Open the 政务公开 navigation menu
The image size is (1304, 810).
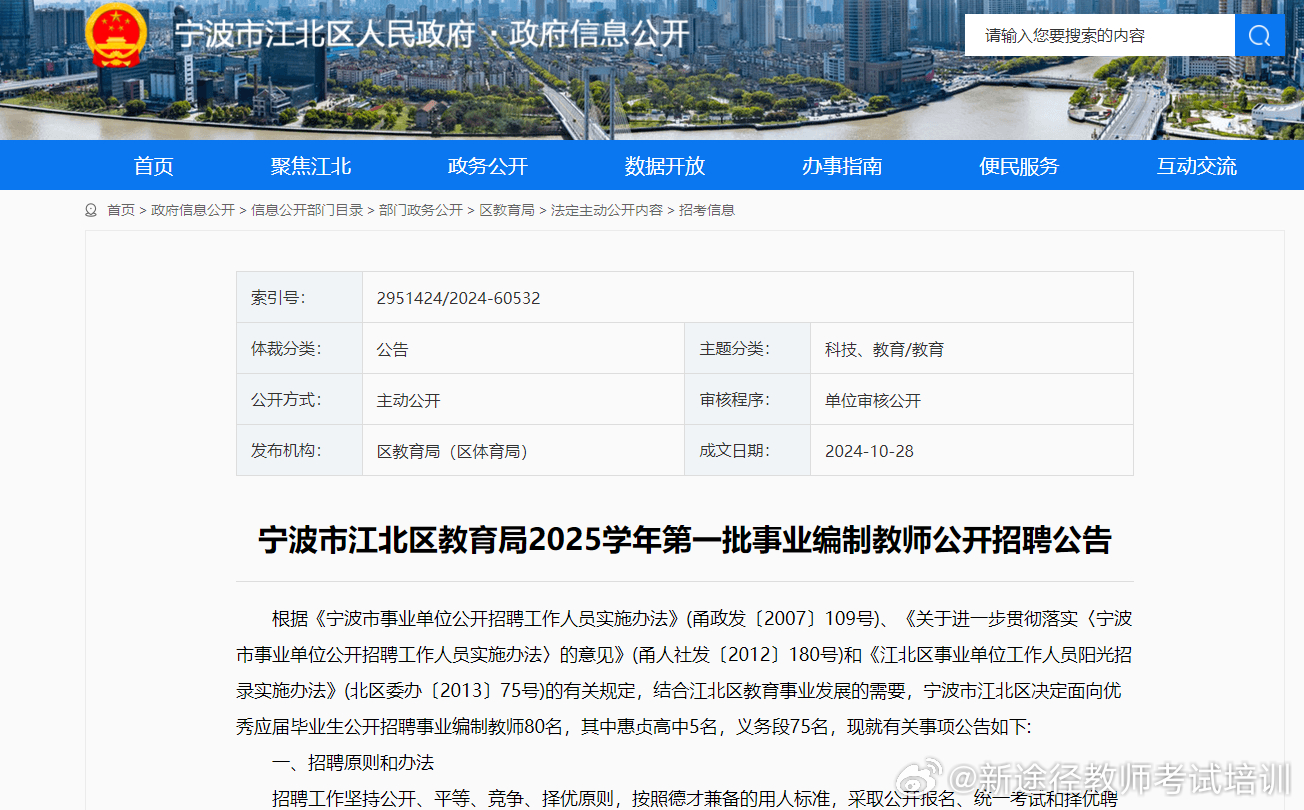(487, 166)
